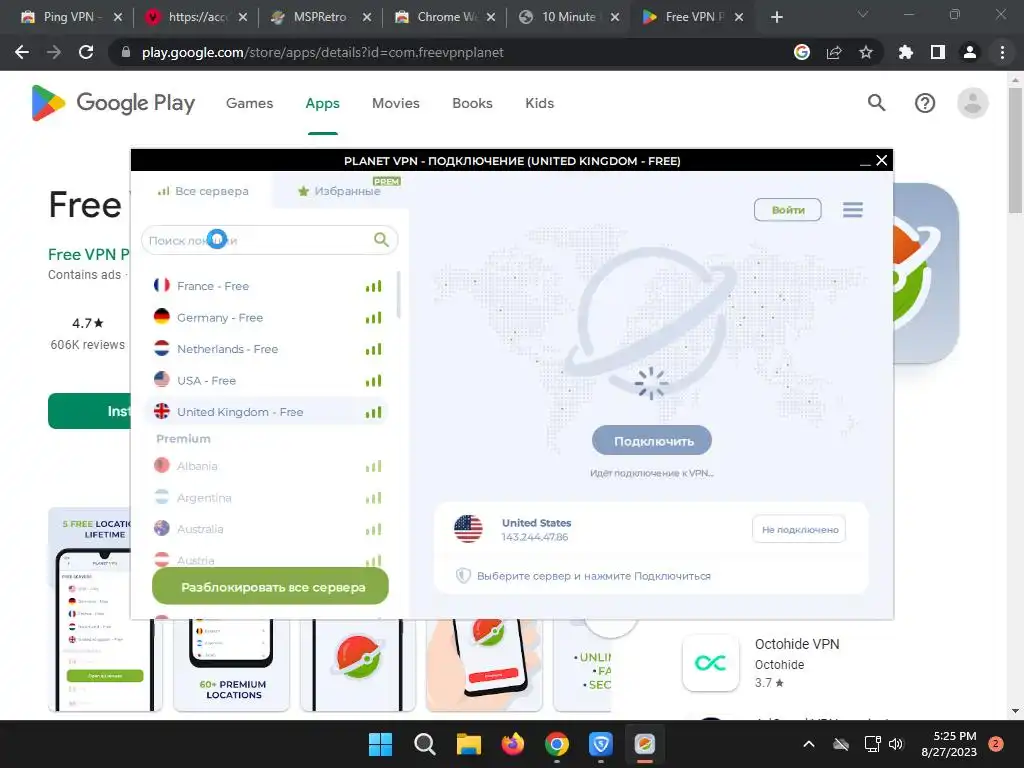The height and width of the screenshot is (768, 1024).
Task: Switch to MSPRetro browser tab
Action: 320,17
